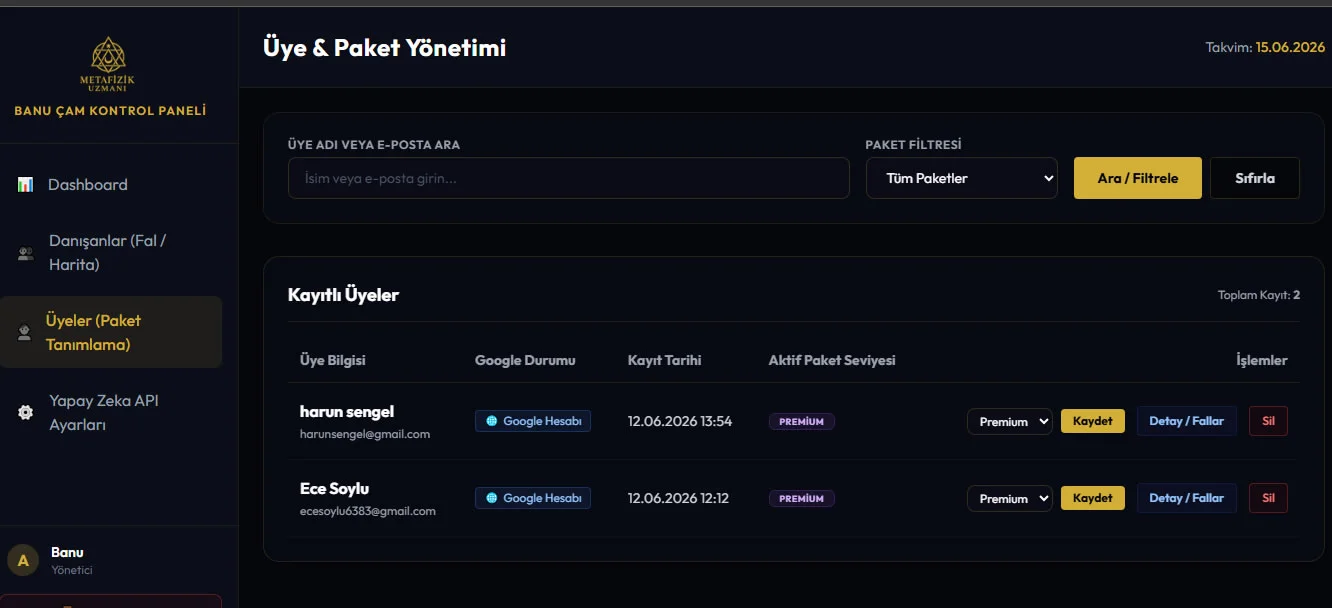Click the "Kayıt Tarihi" column header
This screenshot has width=1332, height=608.
[x=664, y=360]
